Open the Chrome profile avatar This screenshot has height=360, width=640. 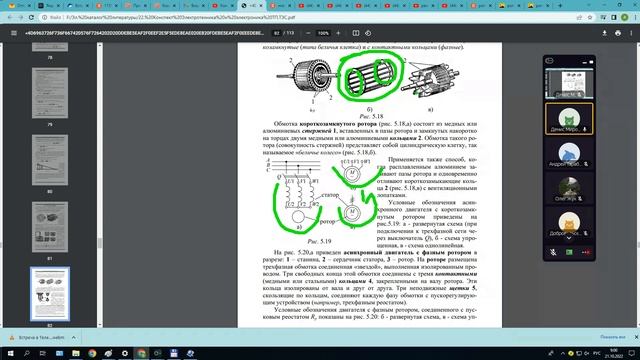coord(624,18)
